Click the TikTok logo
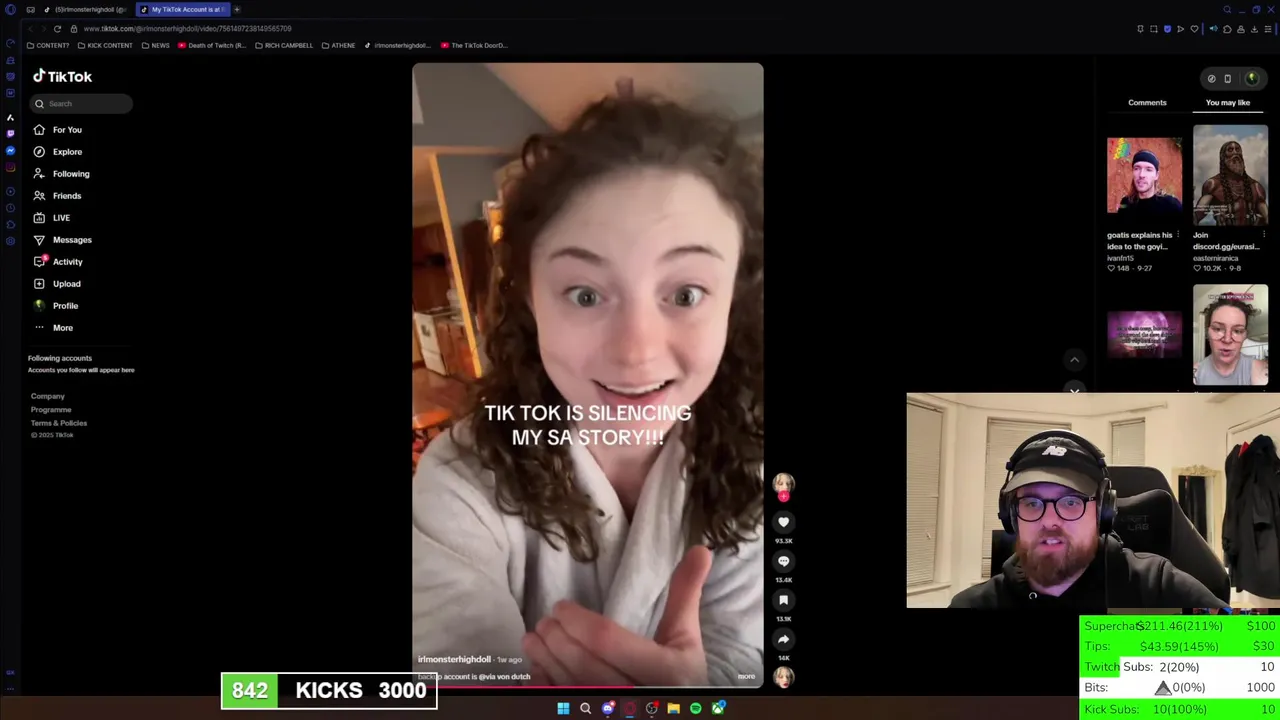The width and height of the screenshot is (1280, 720). coord(62,76)
